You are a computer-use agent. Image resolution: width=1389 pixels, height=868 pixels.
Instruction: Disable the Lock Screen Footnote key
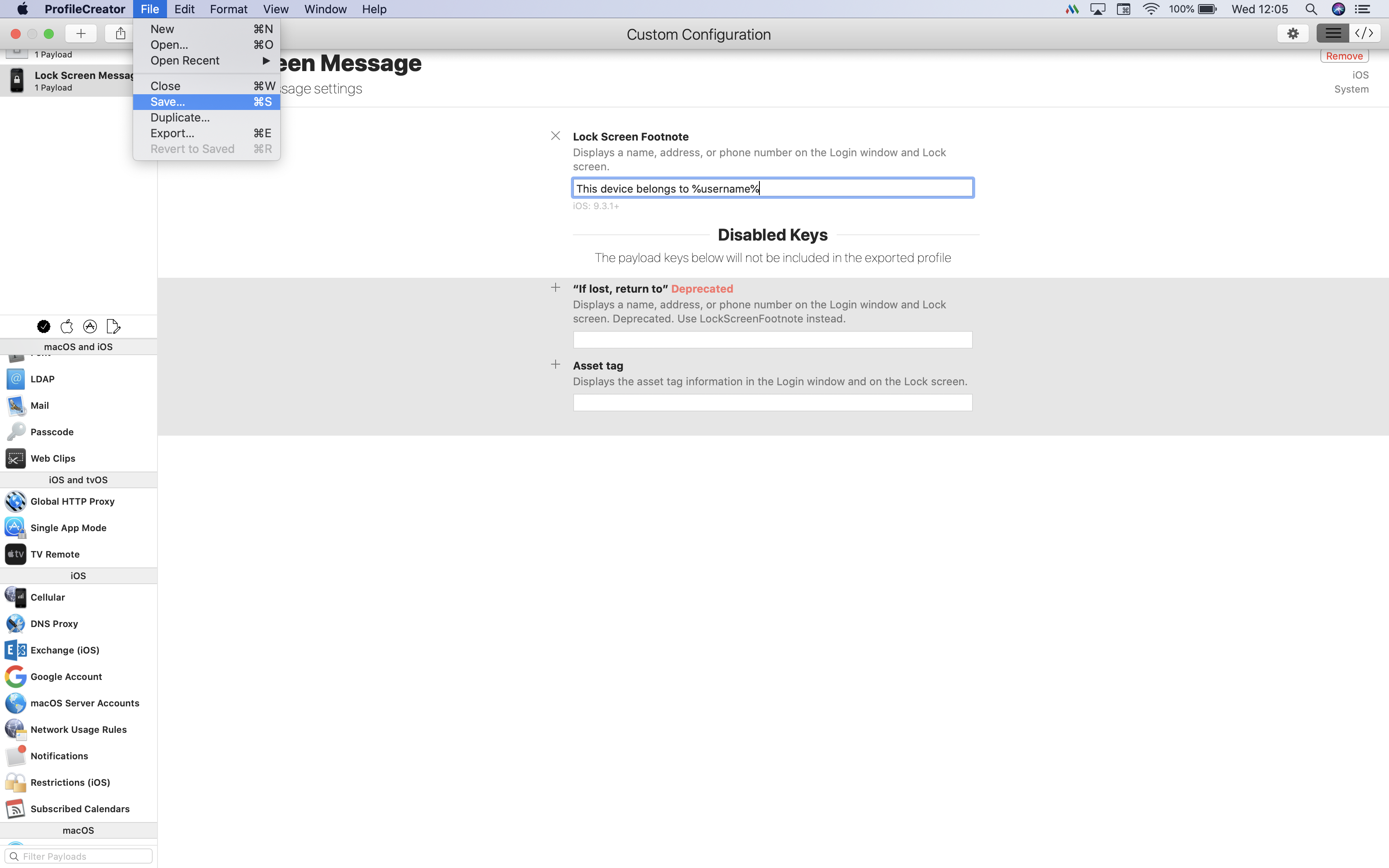click(555, 136)
